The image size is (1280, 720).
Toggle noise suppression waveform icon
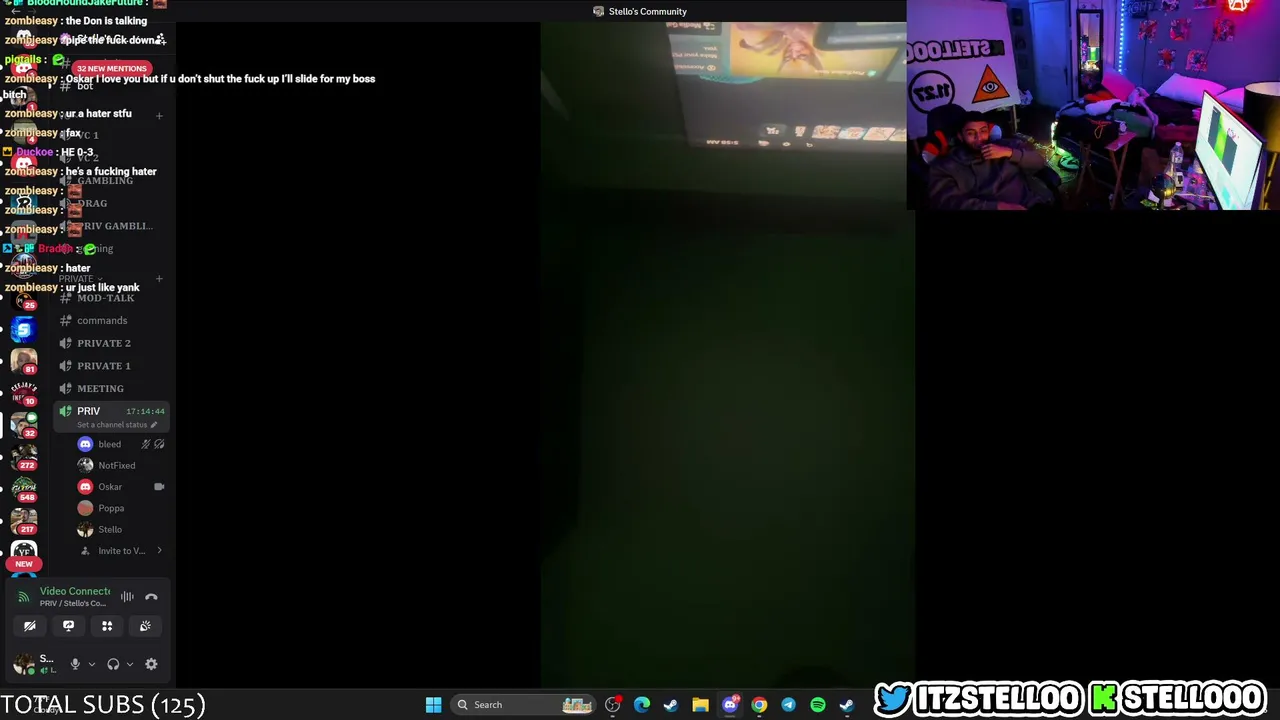click(127, 597)
